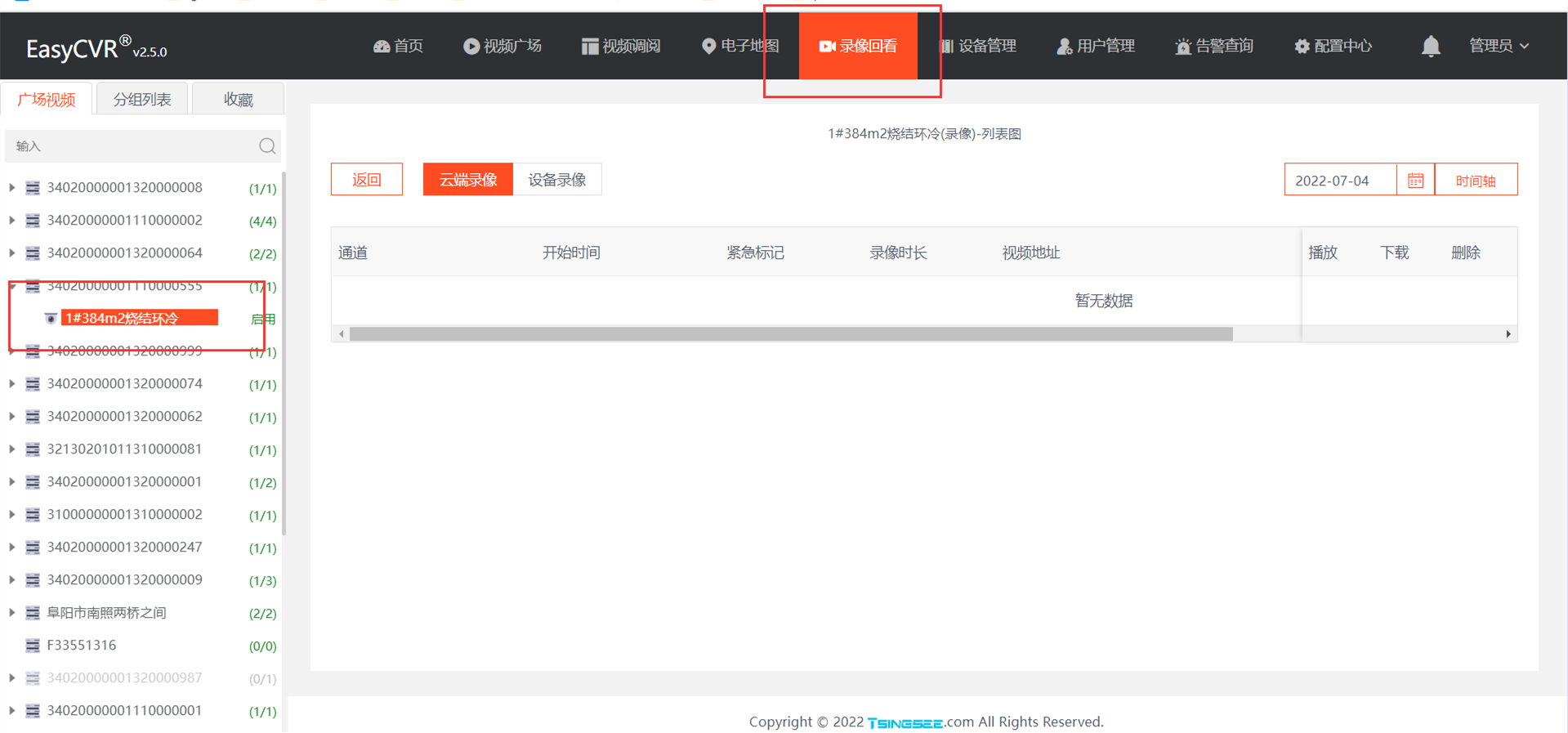
Task: Click device icon for 34020000001320000074
Action: point(33,384)
